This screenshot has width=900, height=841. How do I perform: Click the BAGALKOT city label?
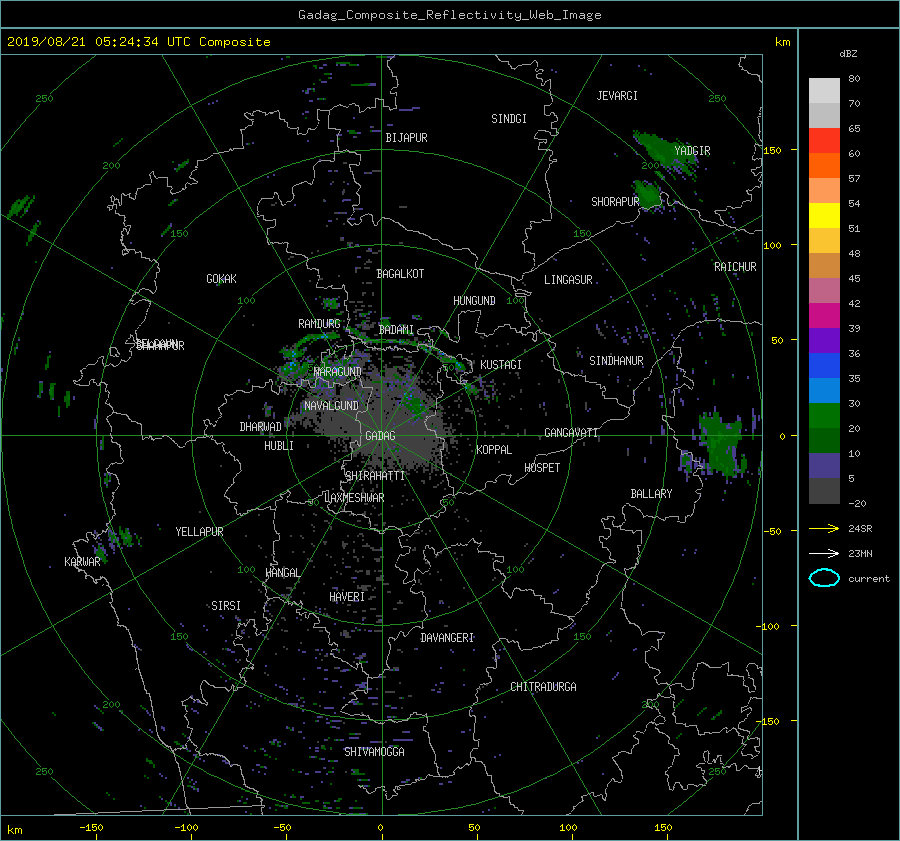[400, 274]
